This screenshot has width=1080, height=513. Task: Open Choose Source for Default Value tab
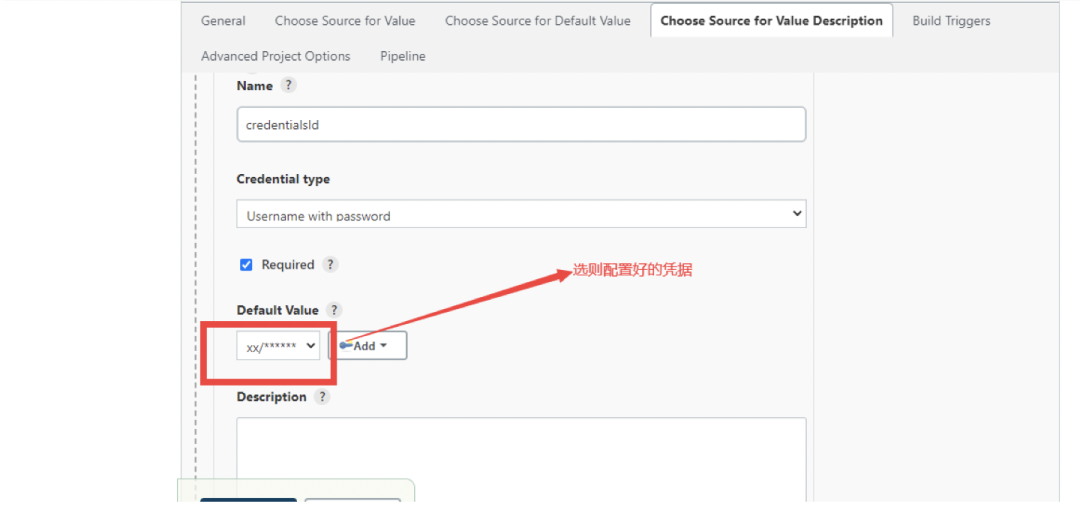(538, 21)
